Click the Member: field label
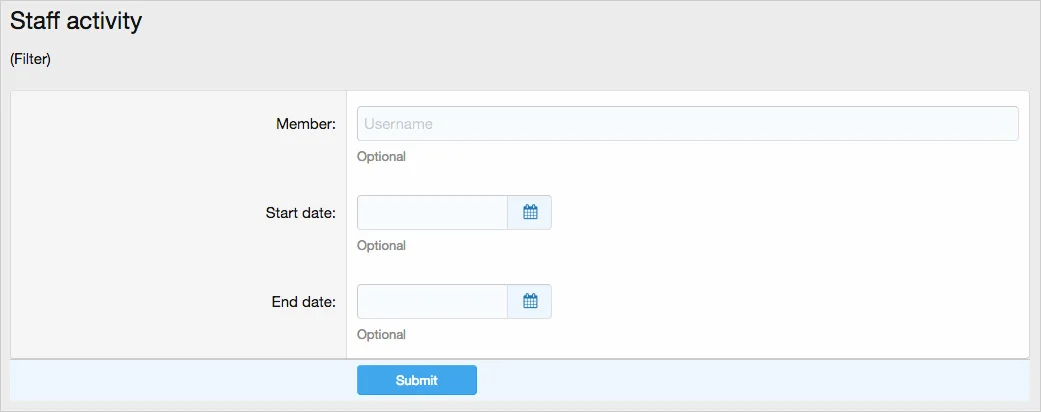The width and height of the screenshot is (1041, 412). (x=305, y=124)
